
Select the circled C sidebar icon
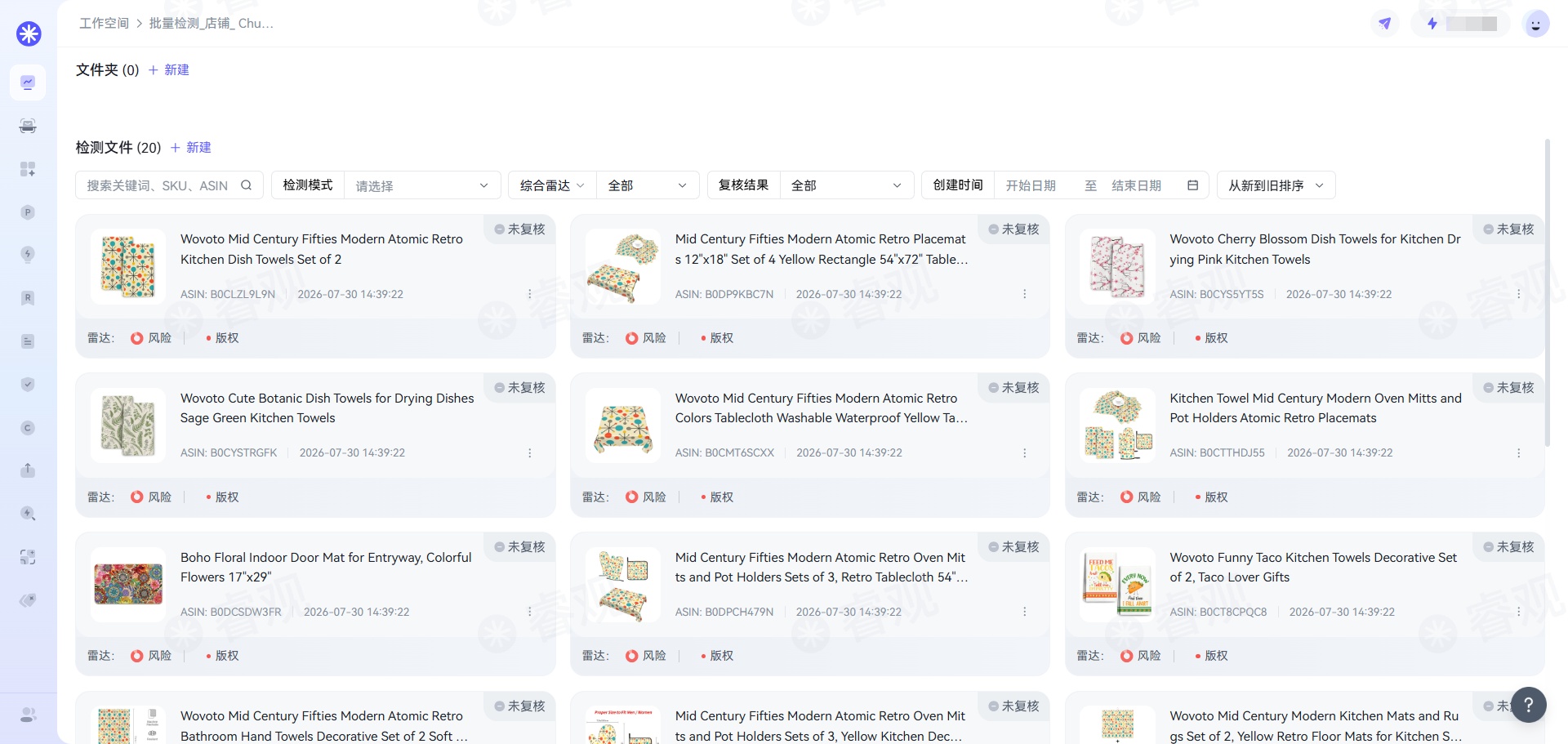[x=28, y=428]
